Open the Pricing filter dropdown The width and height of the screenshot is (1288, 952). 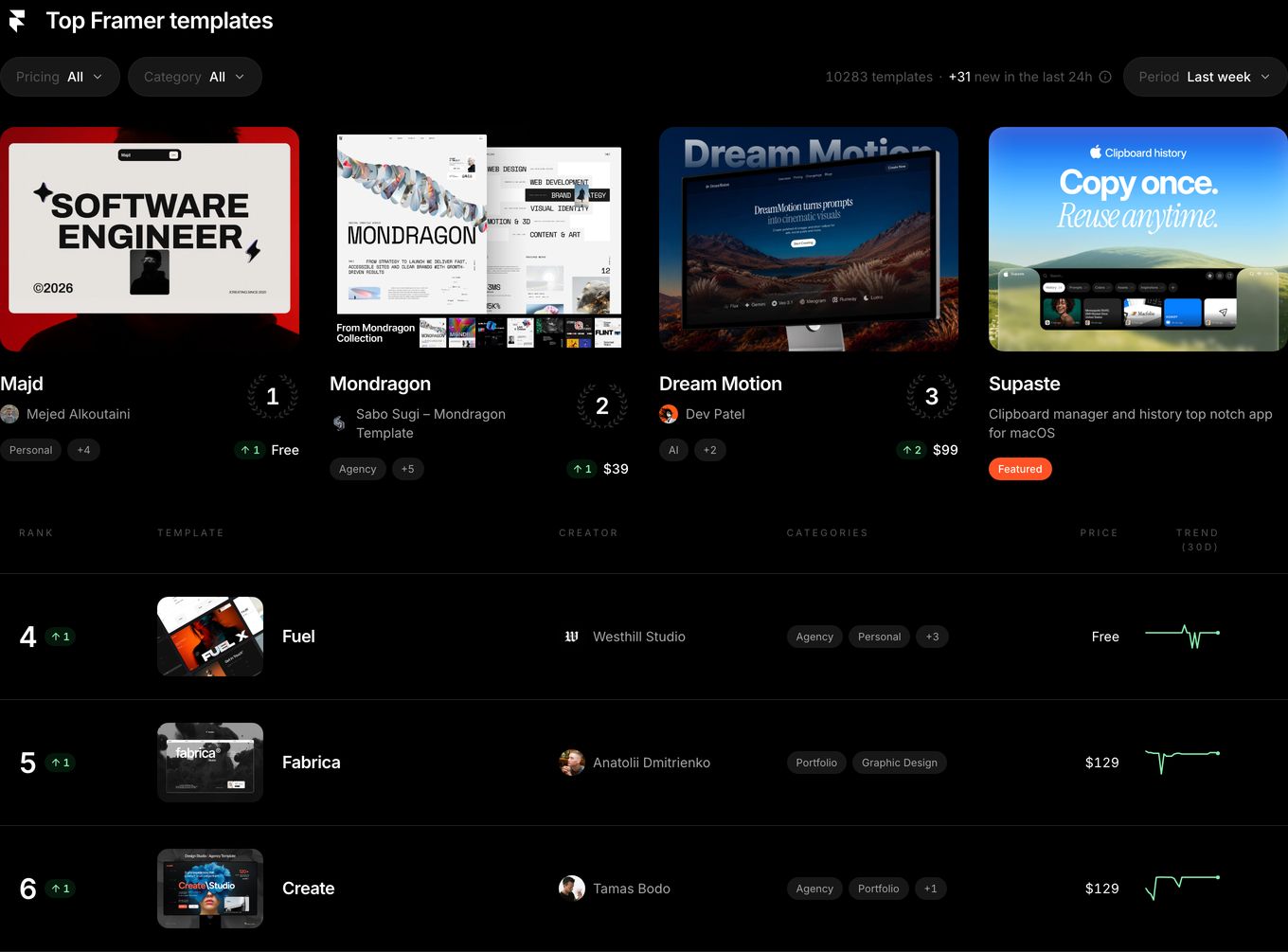[60, 77]
